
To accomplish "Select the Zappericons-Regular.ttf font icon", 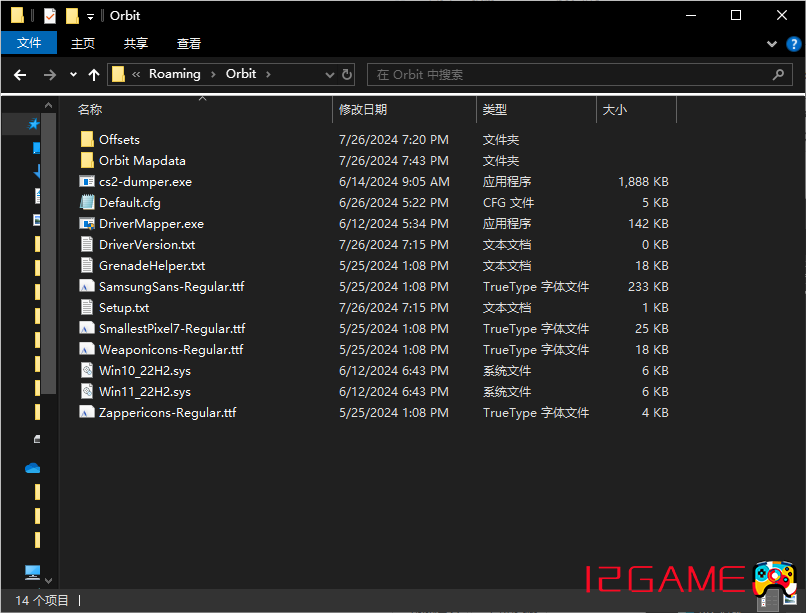I will click(87, 413).
